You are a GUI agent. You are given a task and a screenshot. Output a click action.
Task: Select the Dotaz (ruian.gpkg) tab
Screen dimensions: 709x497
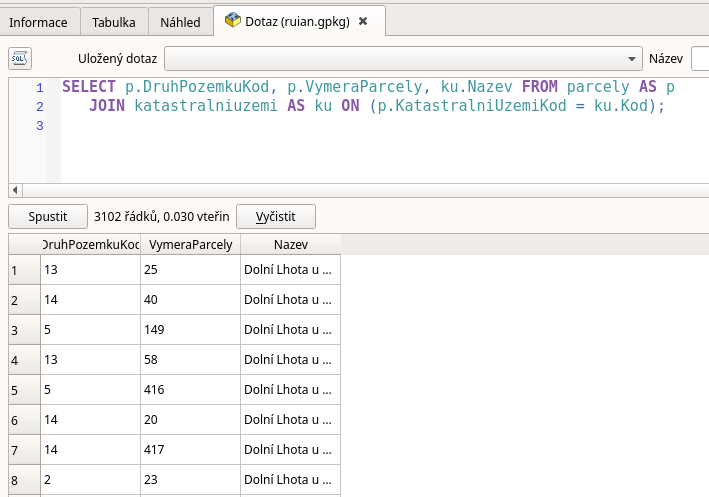[x=298, y=21]
